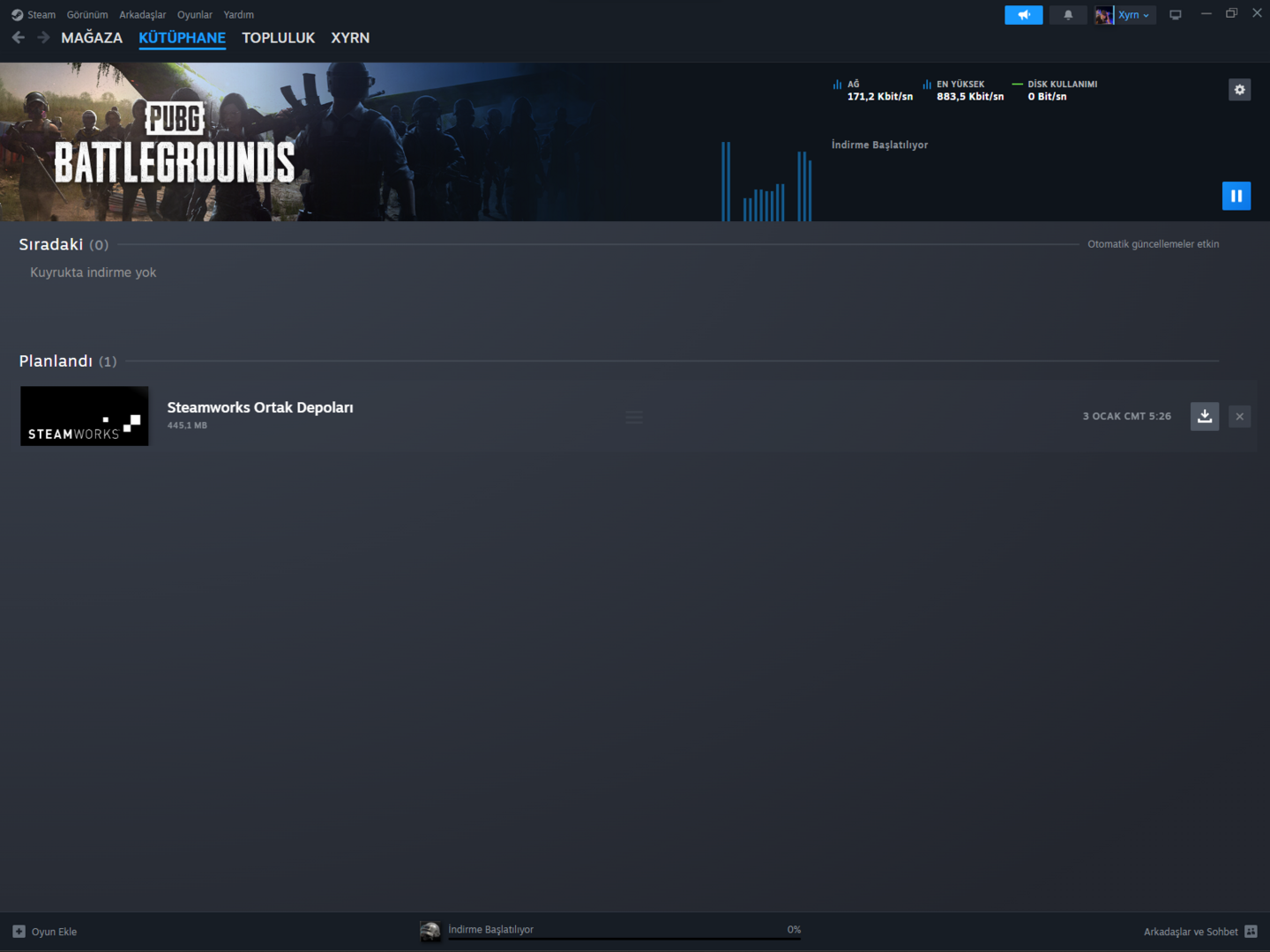Pause the PUBG download
1270x952 pixels.
[1236, 196]
